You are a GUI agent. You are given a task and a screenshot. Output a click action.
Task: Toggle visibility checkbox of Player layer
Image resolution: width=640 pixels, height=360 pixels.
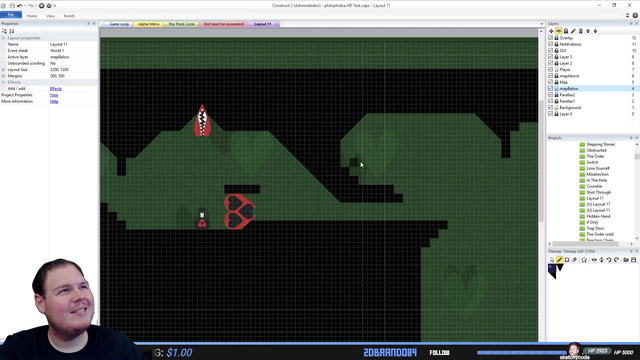551,69
